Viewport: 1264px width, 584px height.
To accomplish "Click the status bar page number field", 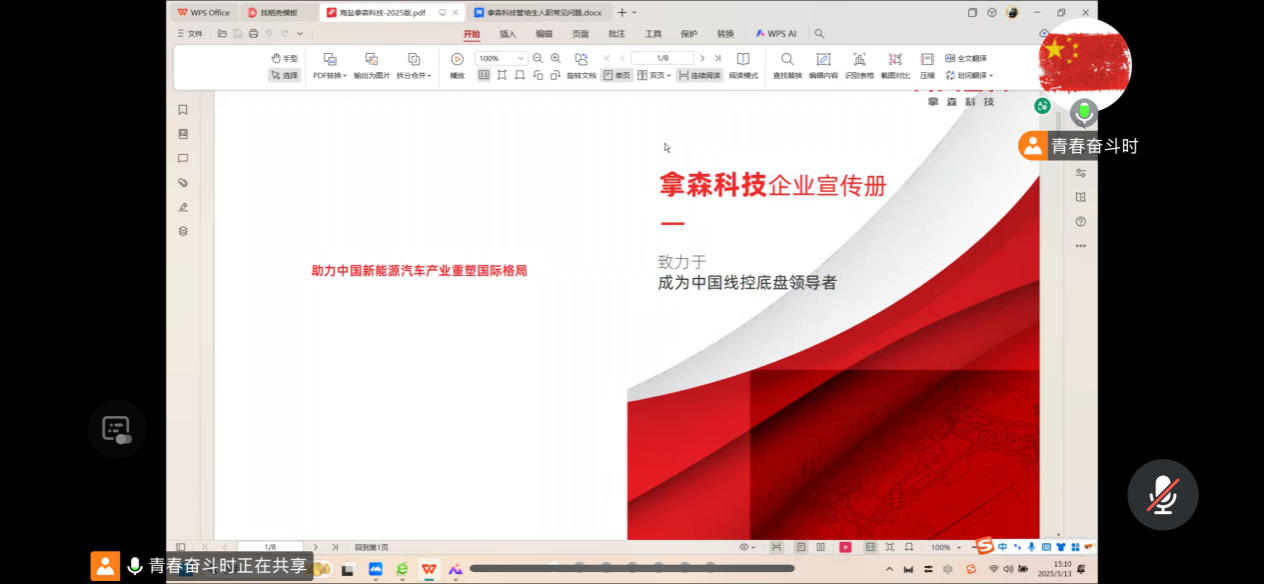I will pos(270,547).
